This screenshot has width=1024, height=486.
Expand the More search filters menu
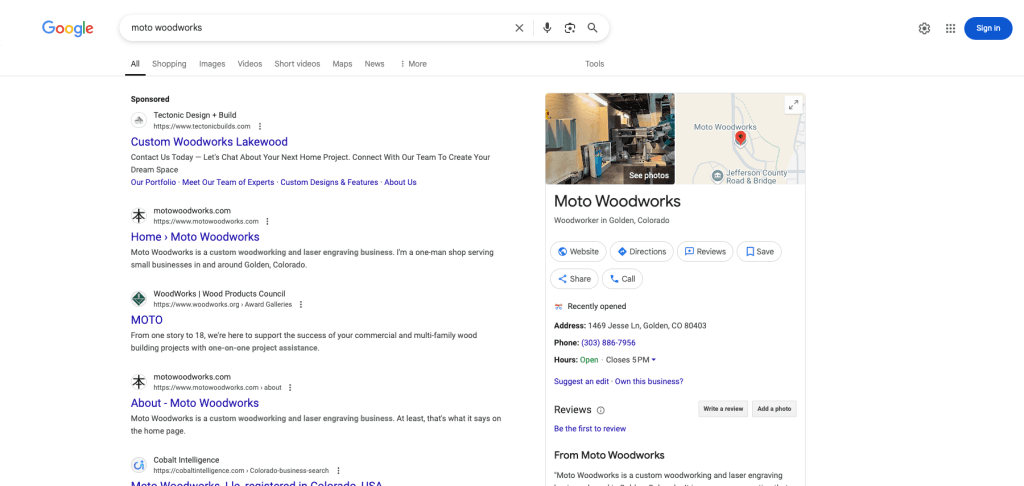pos(413,64)
